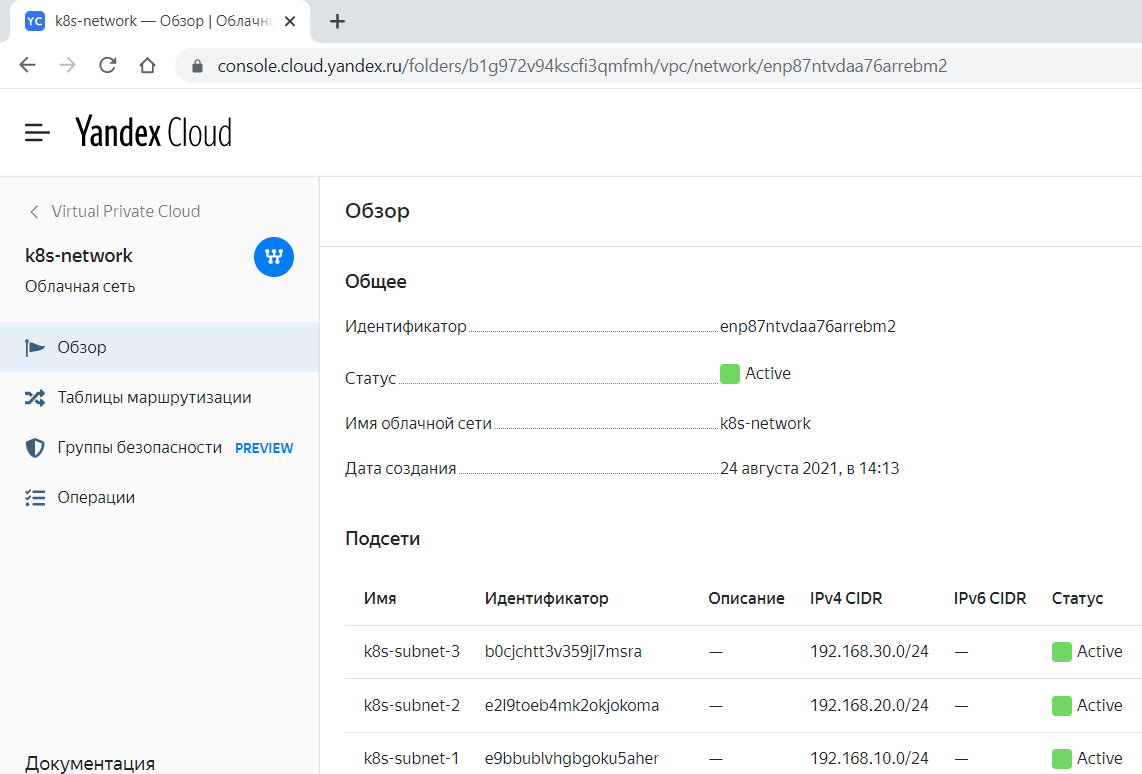Screen dimensions: 1142x774
Task: Reload the current page
Action: point(108,66)
